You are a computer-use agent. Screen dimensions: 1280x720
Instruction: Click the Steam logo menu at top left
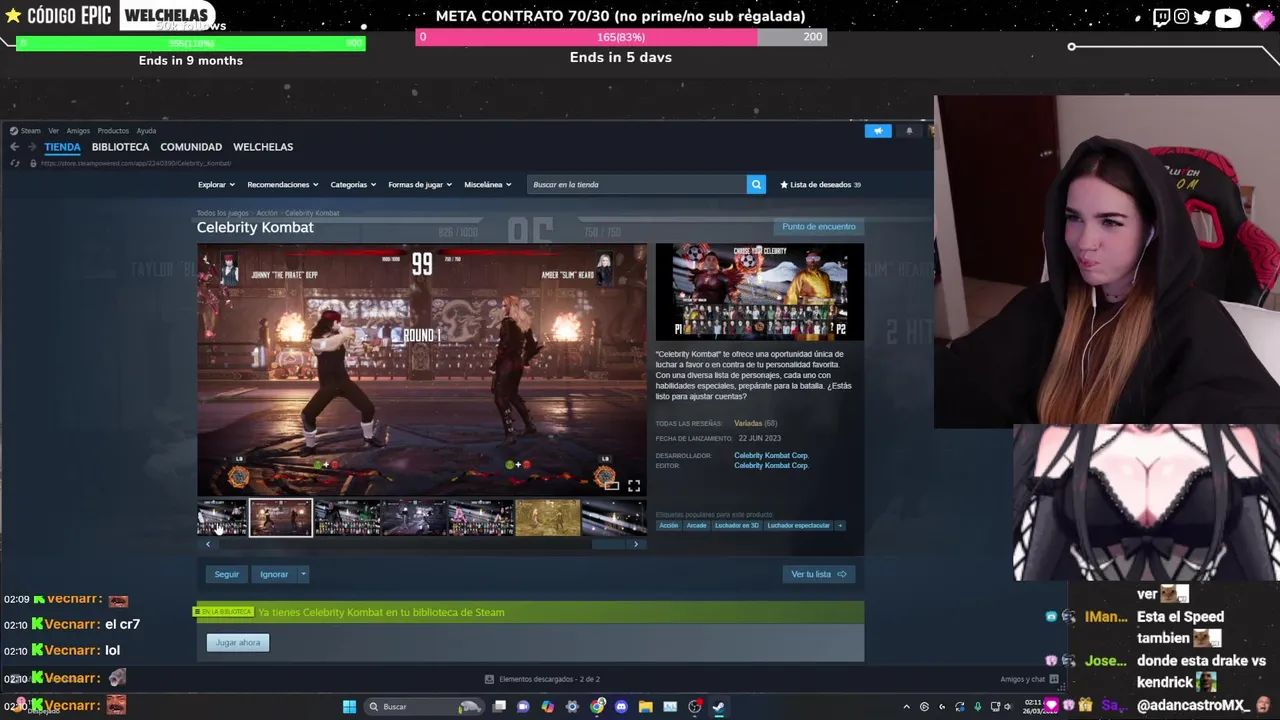tap(14, 131)
